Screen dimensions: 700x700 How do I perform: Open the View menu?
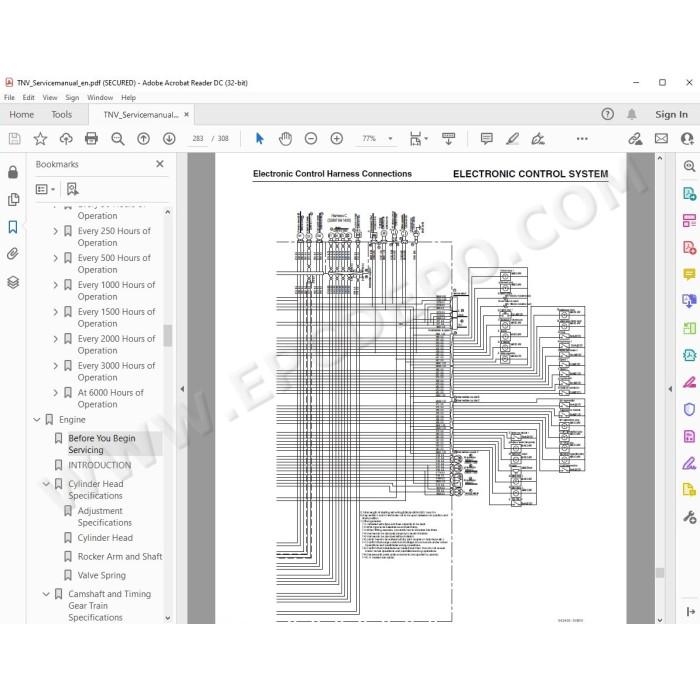(50, 98)
